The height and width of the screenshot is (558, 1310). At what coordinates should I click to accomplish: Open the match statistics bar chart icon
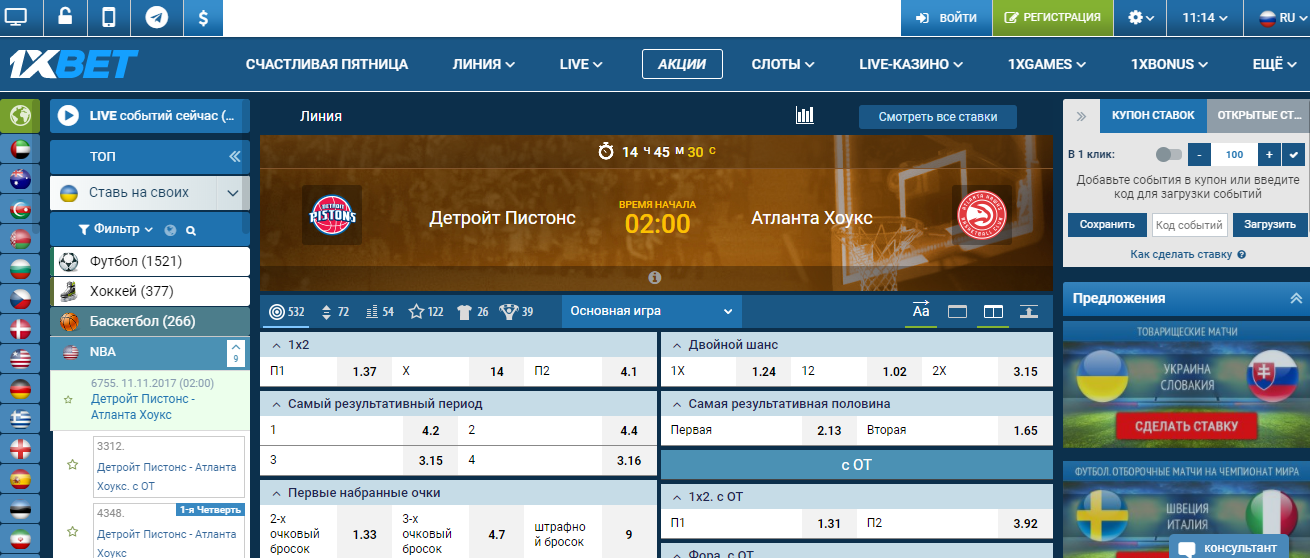[805, 115]
